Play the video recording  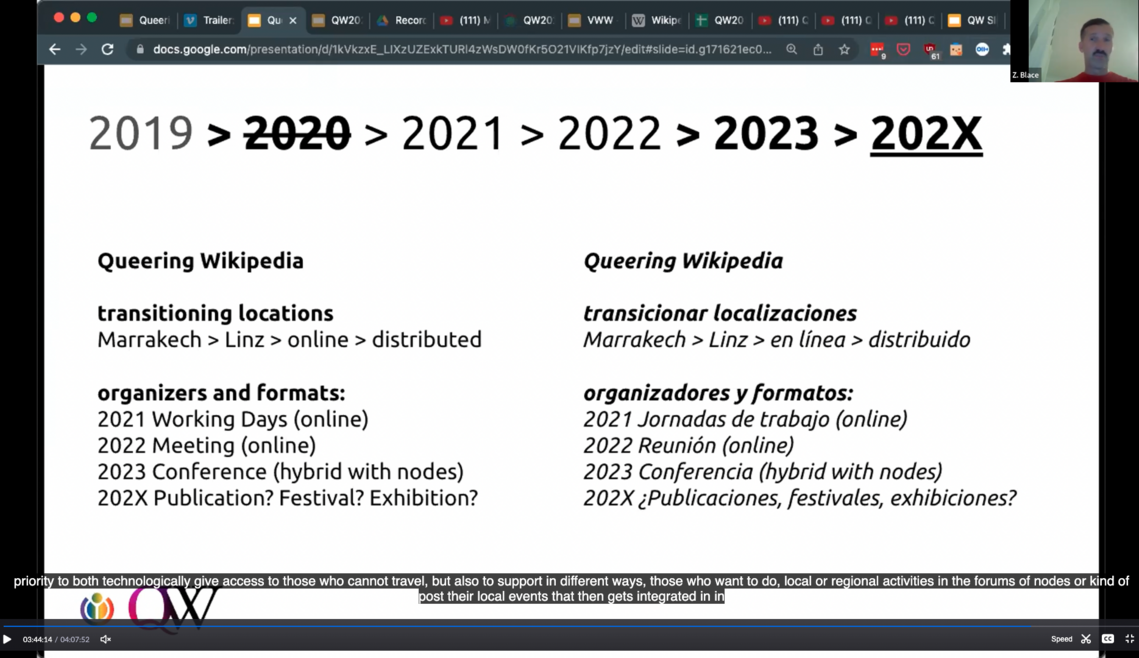(7, 639)
